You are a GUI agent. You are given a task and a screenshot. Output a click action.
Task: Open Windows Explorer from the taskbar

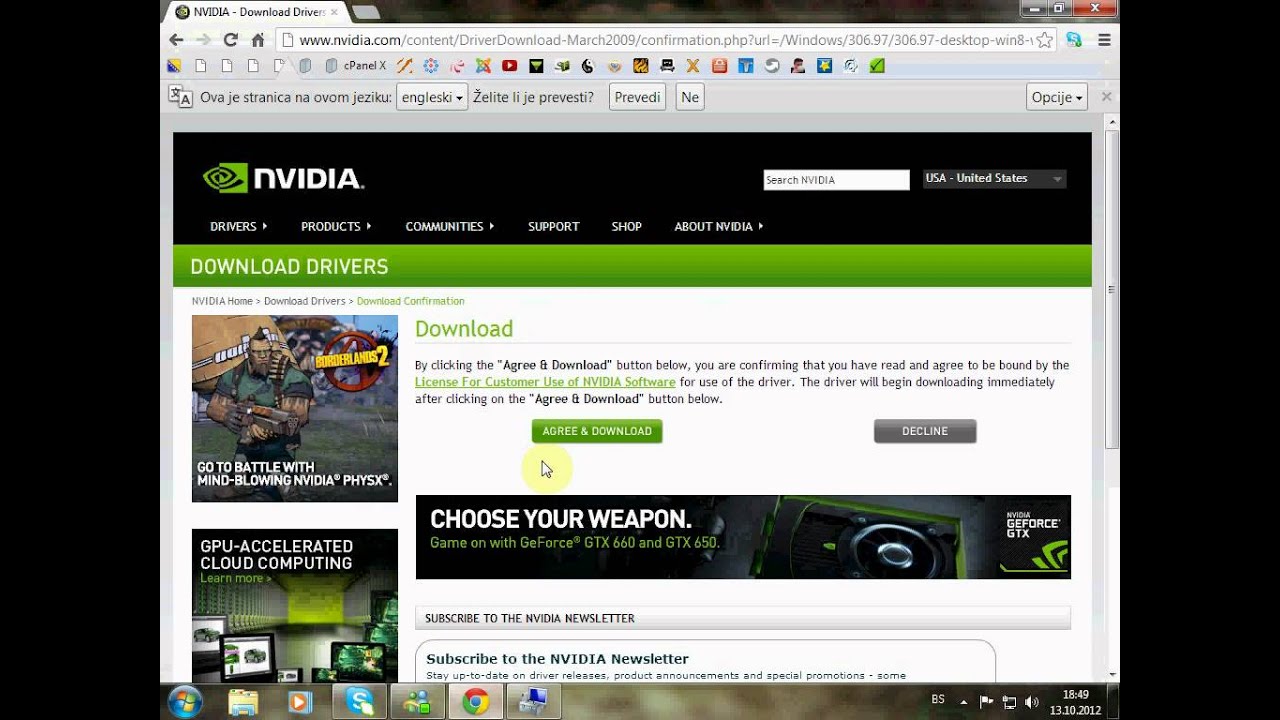(x=243, y=702)
